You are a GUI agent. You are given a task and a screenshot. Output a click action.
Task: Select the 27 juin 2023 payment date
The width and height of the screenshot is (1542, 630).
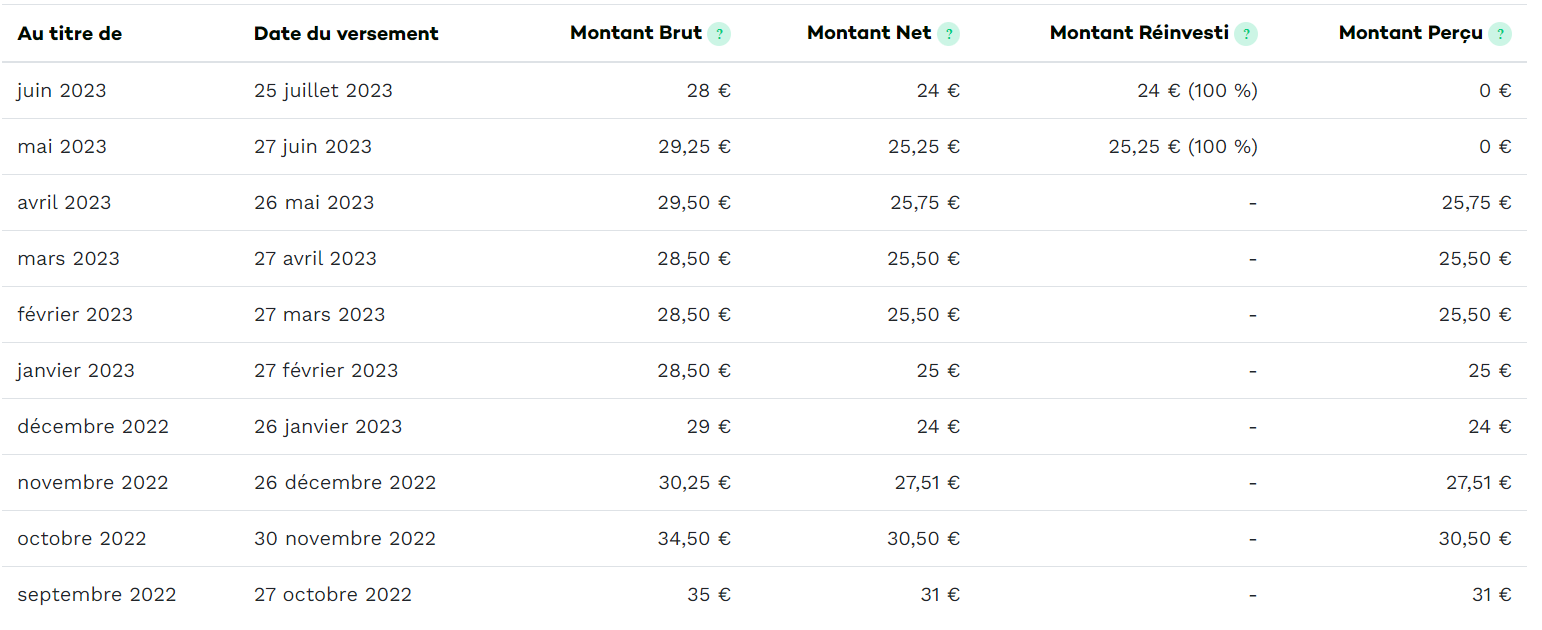point(313,147)
